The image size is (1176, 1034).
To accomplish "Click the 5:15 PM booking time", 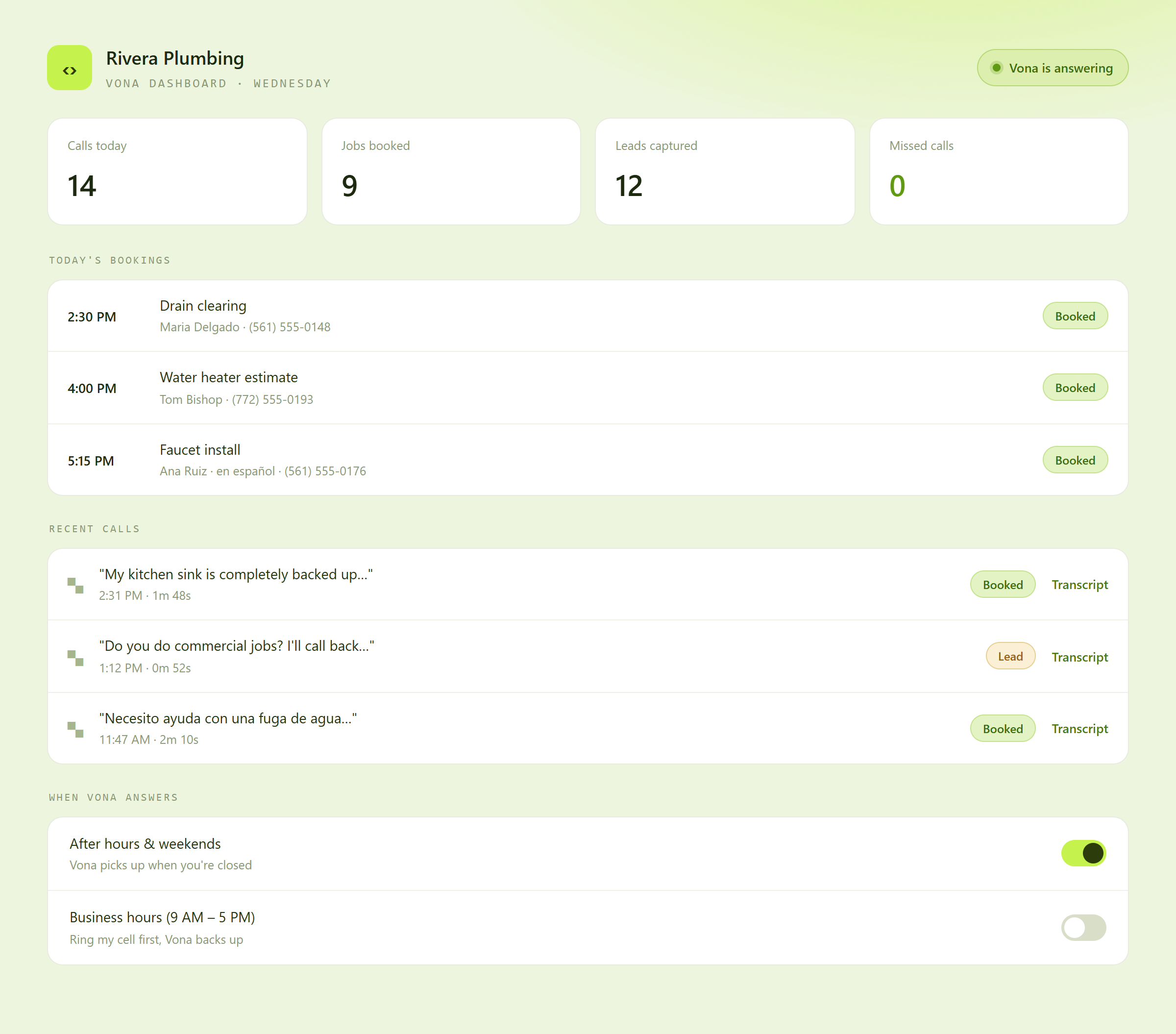I will (91, 461).
